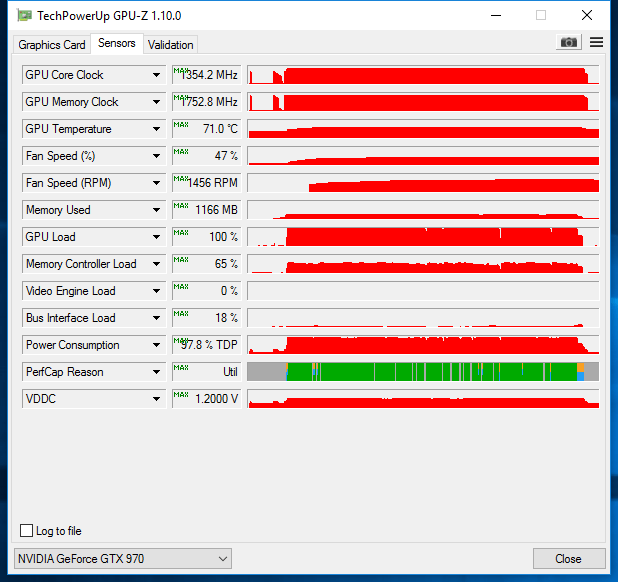This screenshot has height=582, width=618.
Task: Click the PerfCap Reason colored bar graph
Action: coord(422,372)
